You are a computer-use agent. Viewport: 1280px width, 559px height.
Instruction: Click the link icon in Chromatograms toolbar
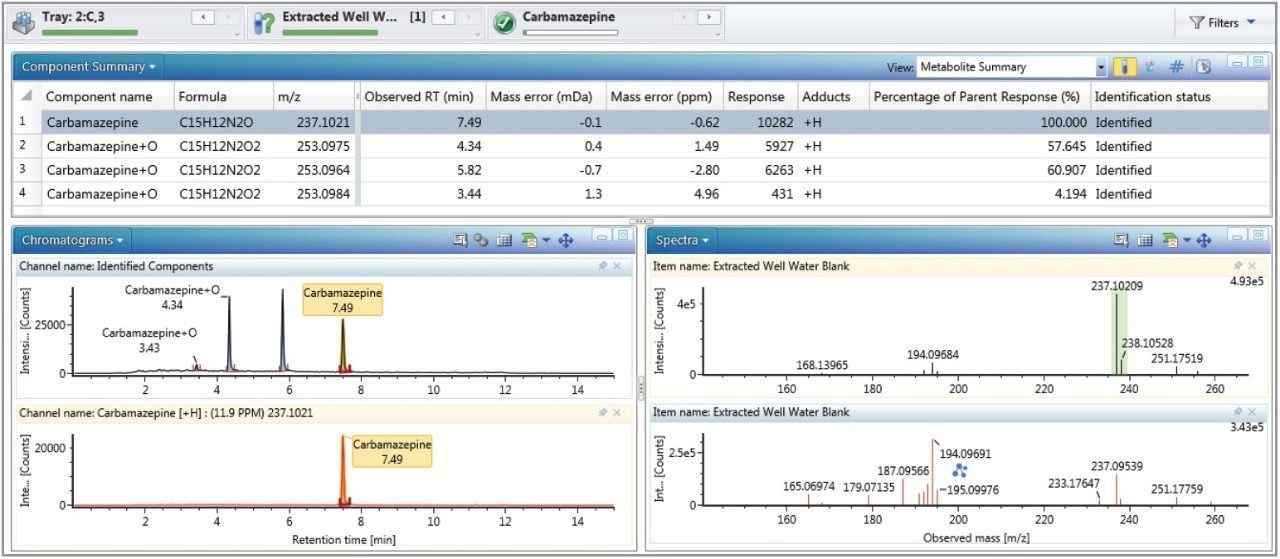[480, 240]
